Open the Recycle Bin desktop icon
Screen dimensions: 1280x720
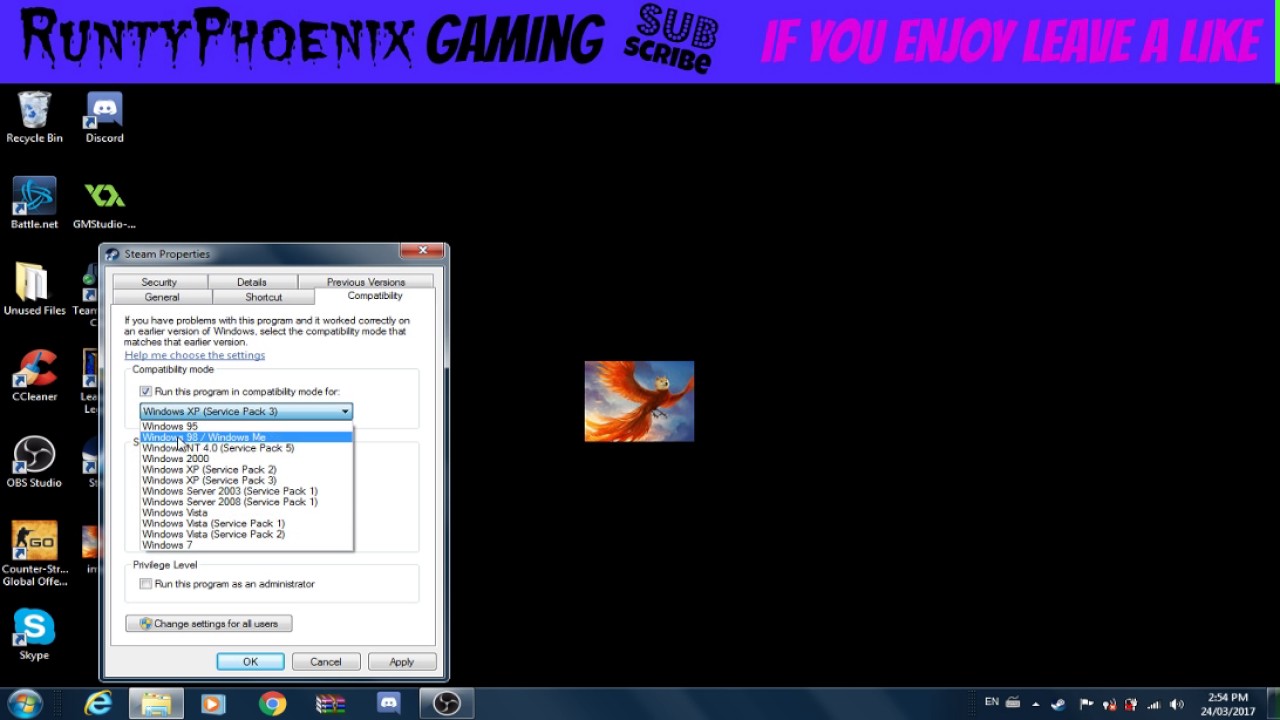[x=34, y=118]
